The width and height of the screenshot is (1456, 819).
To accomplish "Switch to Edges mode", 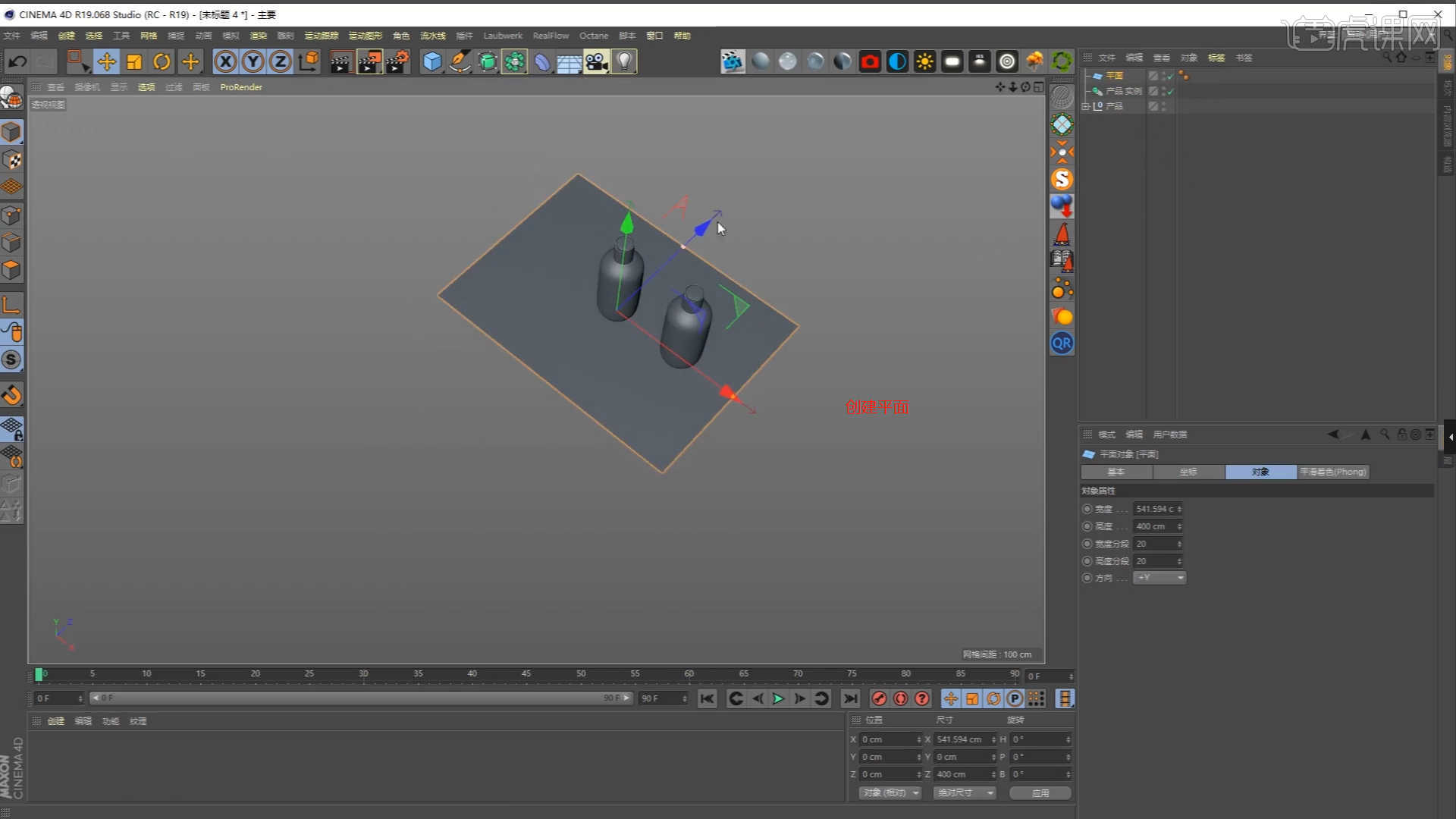I will pos(11,243).
